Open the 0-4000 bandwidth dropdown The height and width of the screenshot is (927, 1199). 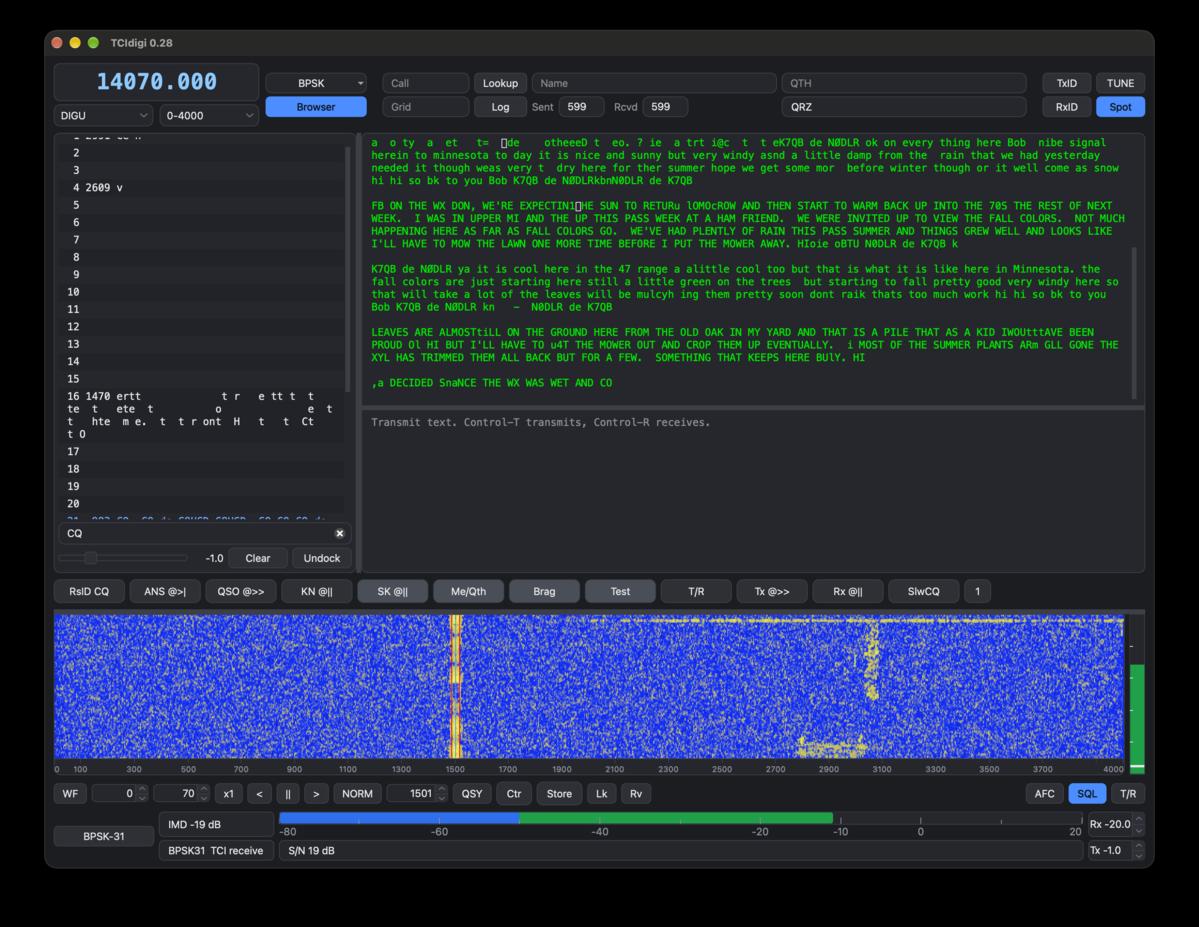(208, 115)
